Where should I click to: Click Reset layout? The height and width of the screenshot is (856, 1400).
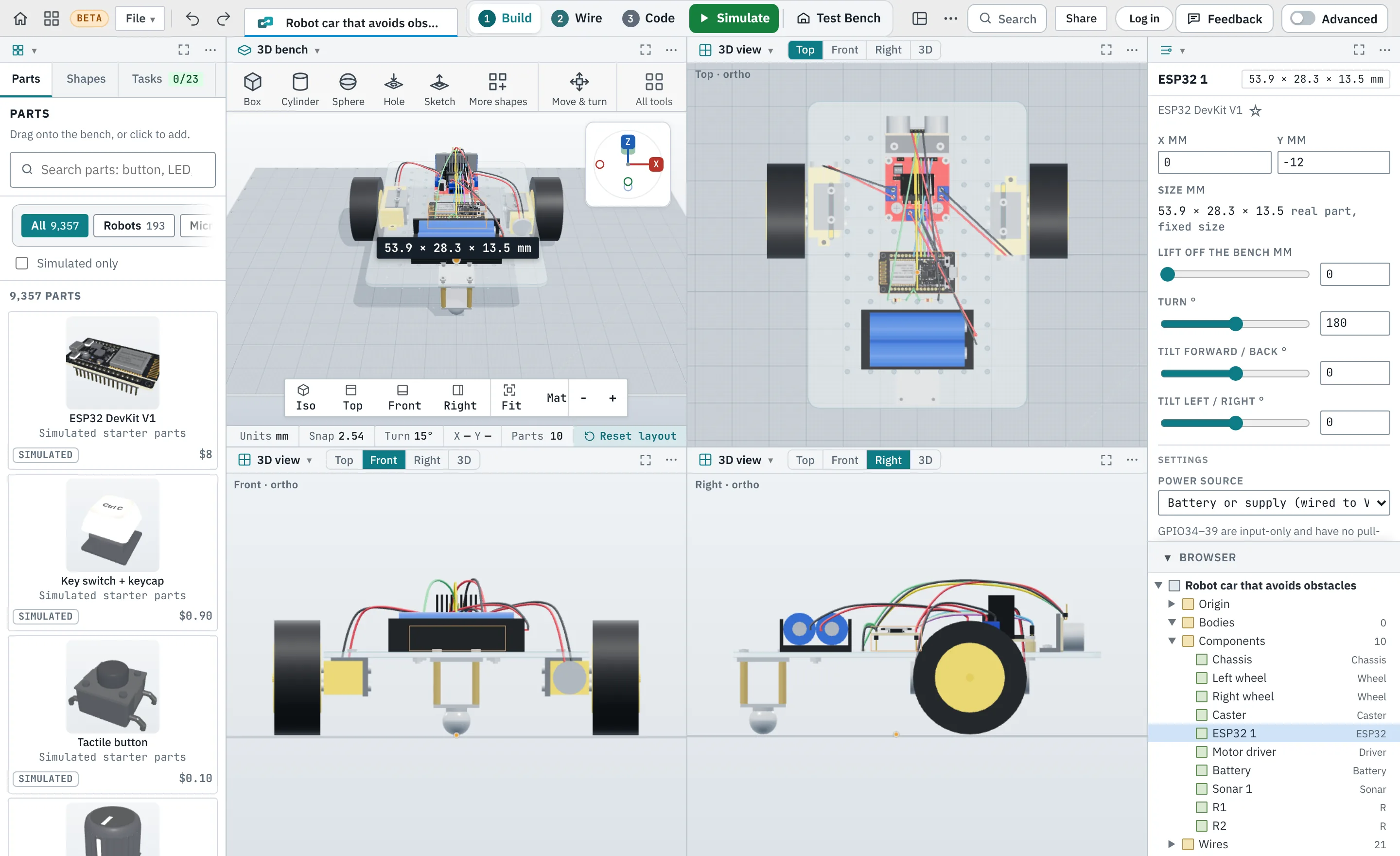[630, 436]
